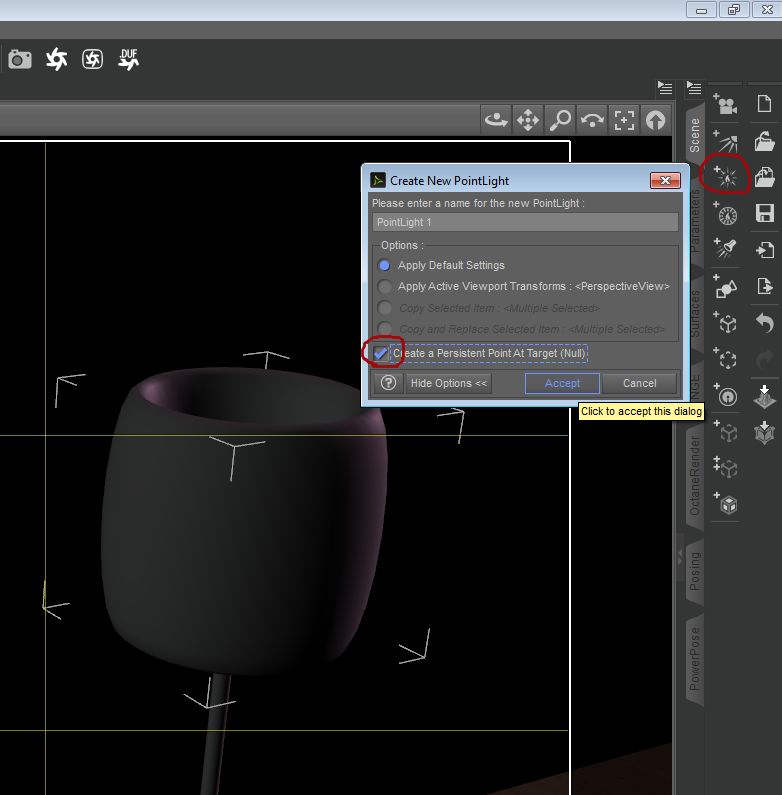Click the Create New Distant Light icon
This screenshot has width=782, height=795.
[727, 141]
